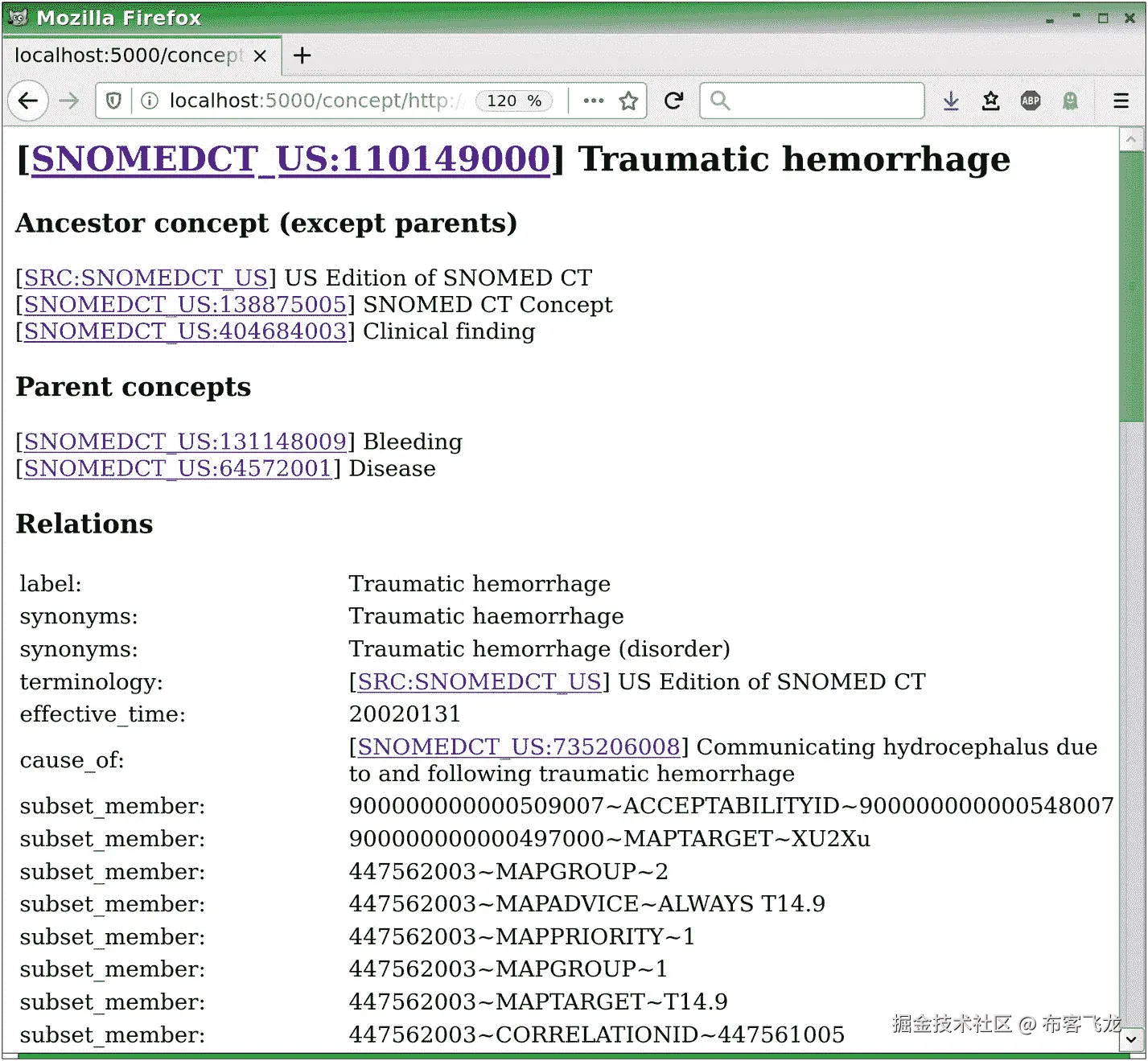Select the localhost:5000/concept tab
Image resolution: width=1148 pixels, height=1061 pixels.
pyautogui.click(x=142, y=56)
